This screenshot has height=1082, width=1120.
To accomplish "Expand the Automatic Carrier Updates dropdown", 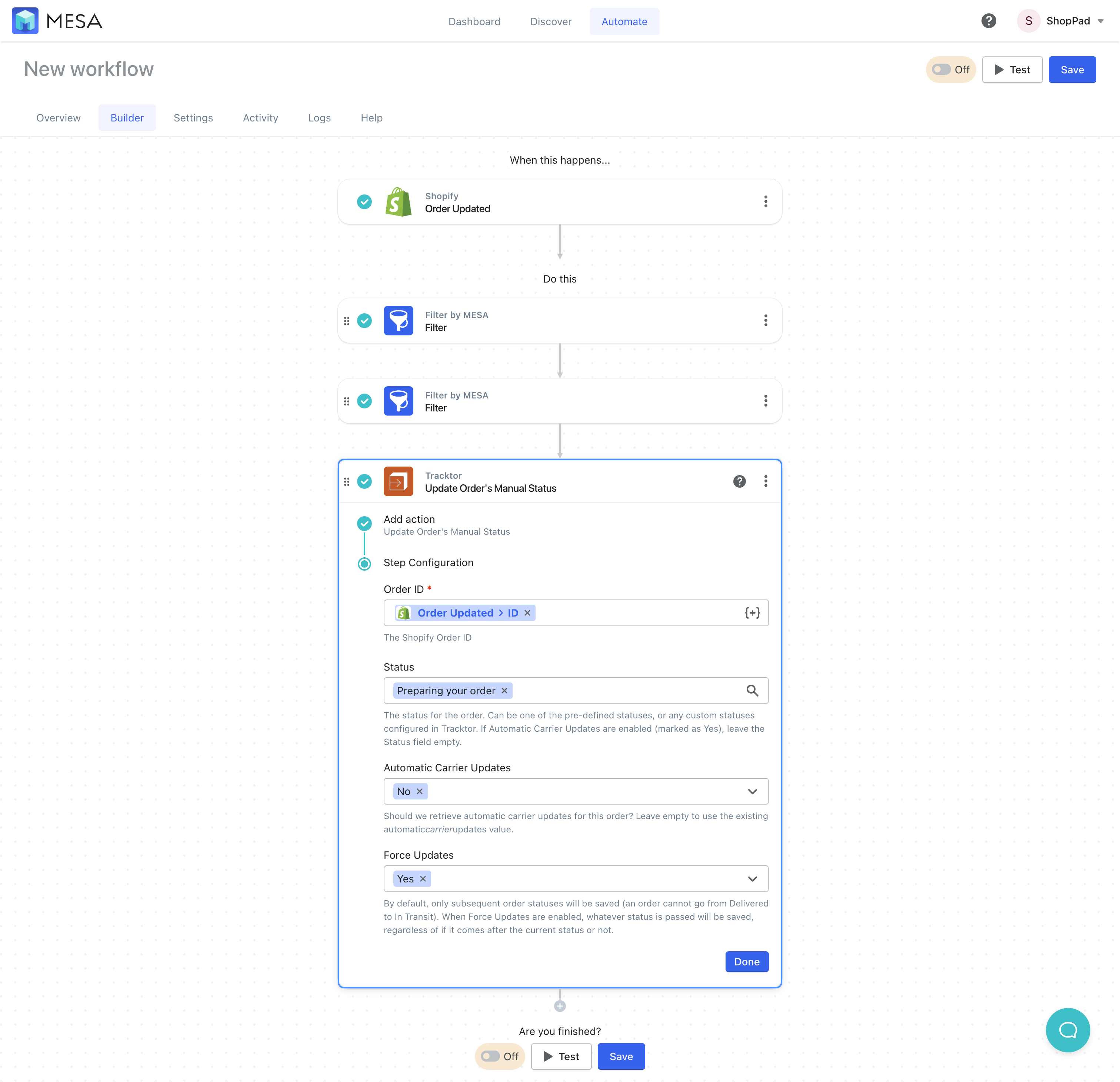I will pyautogui.click(x=752, y=792).
